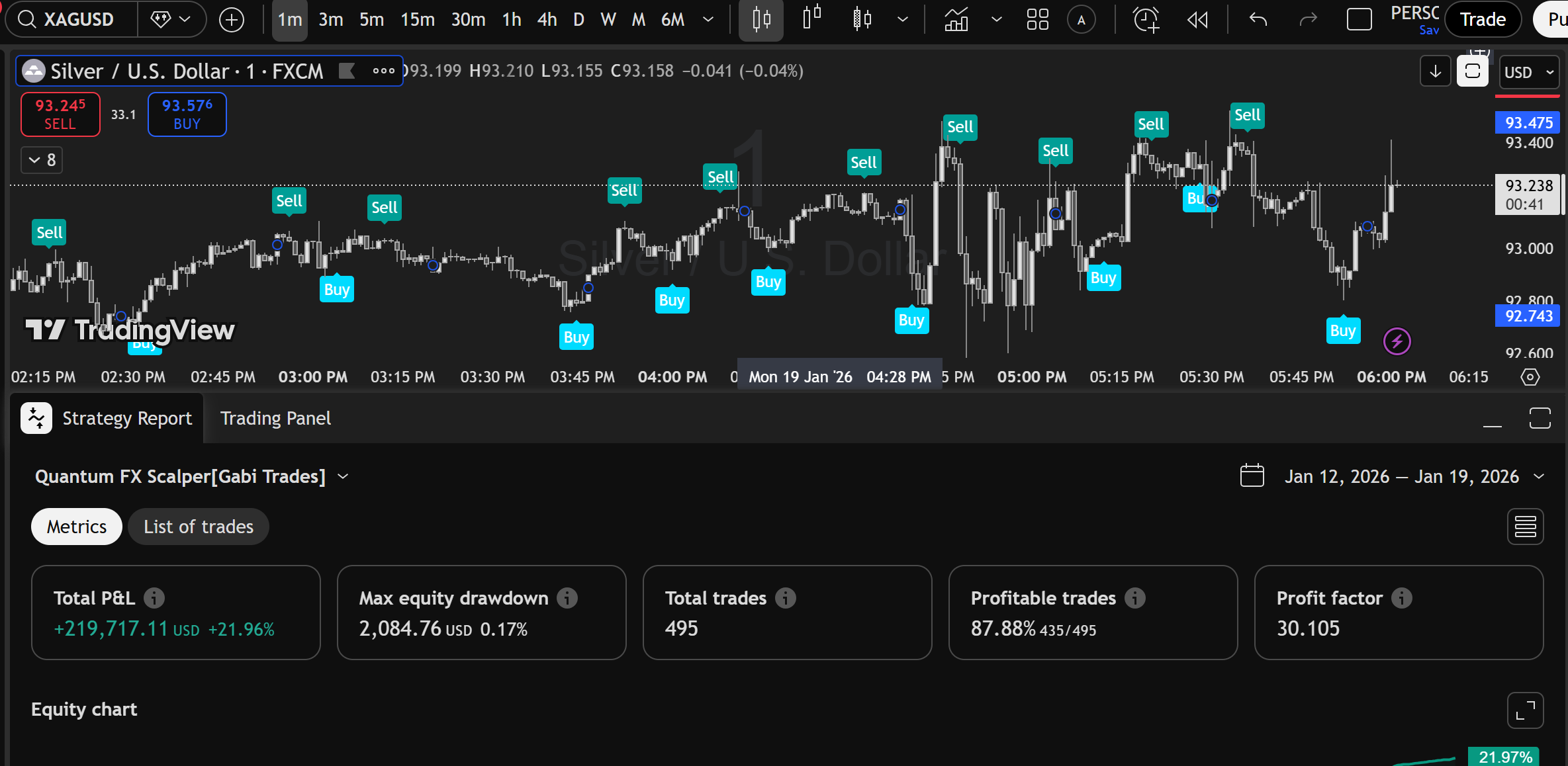Show info for Profitable trades
The height and width of the screenshot is (766, 1568).
coord(1135,598)
